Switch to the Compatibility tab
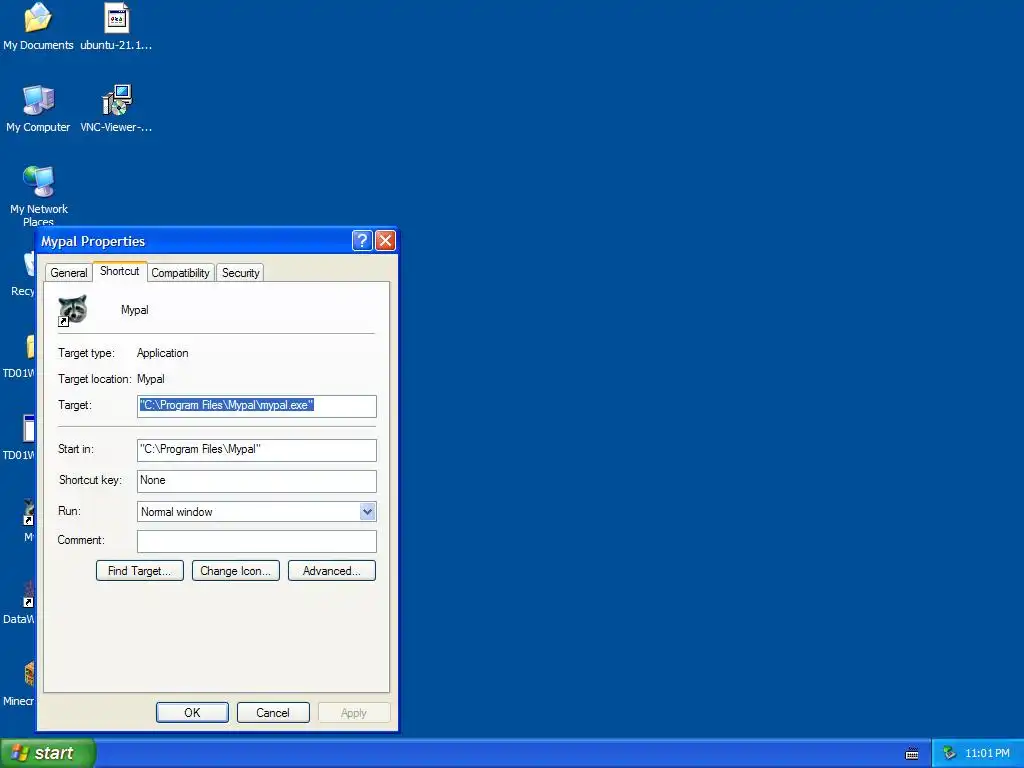 pyautogui.click(x=180, y=273)
